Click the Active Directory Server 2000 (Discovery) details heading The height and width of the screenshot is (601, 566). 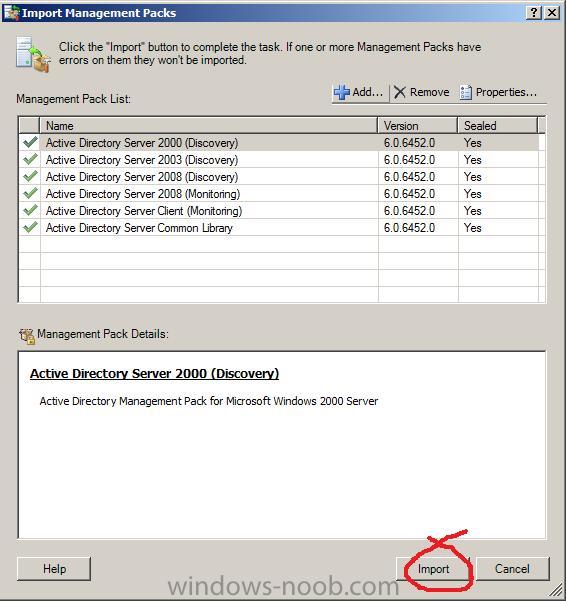tap(154, 374)
